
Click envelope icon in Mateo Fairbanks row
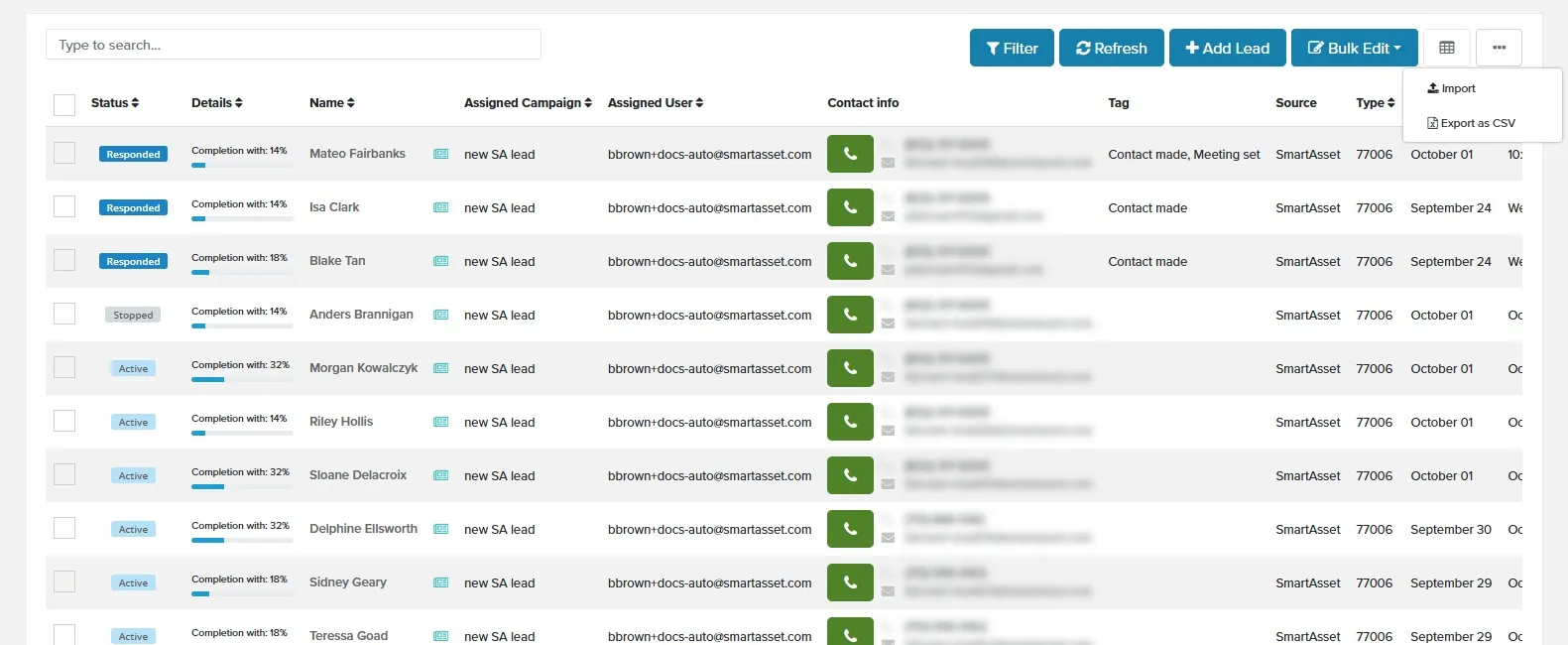(x=888, y=163)
